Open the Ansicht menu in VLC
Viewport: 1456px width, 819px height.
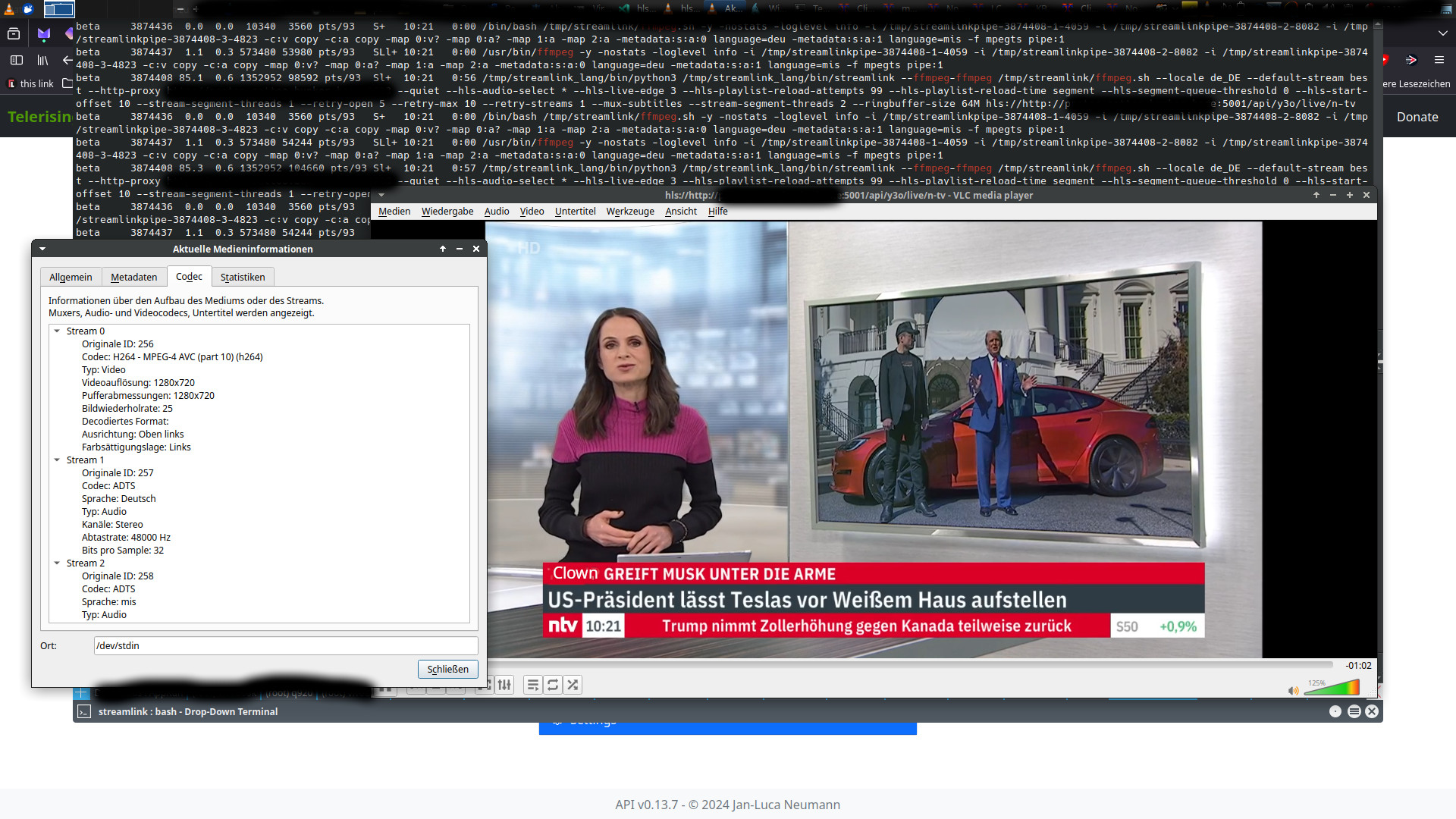(681, 212)
